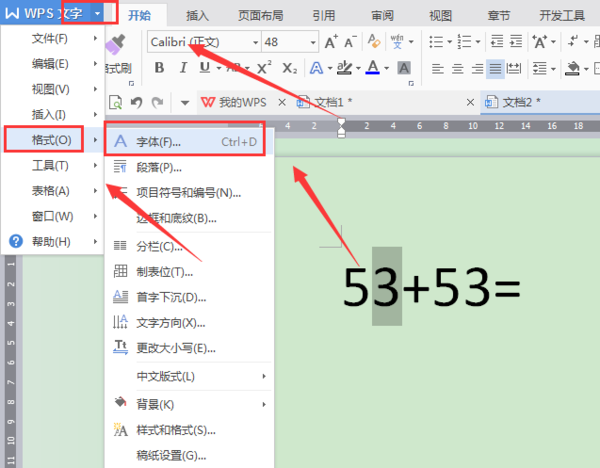Click the shading paint bucket icon
The height and width of the screenshot is (468, 600).
(572, 69)
